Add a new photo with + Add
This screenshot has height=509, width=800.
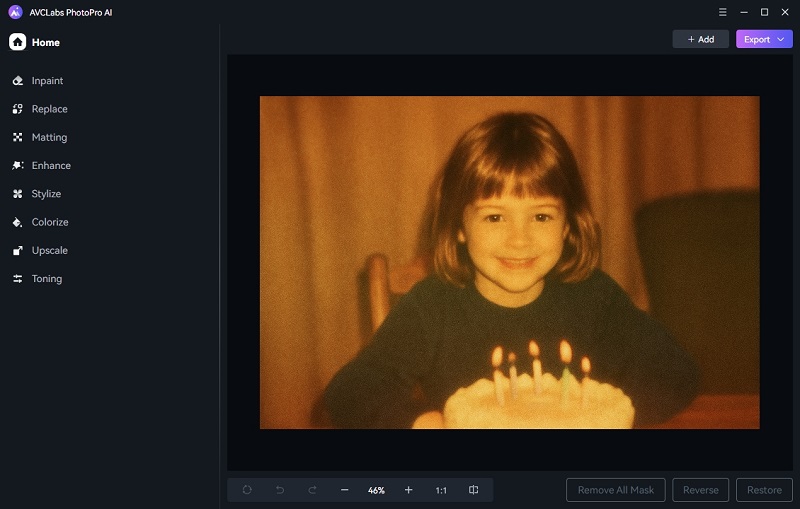pyautogui.click(x=701, y=39)
